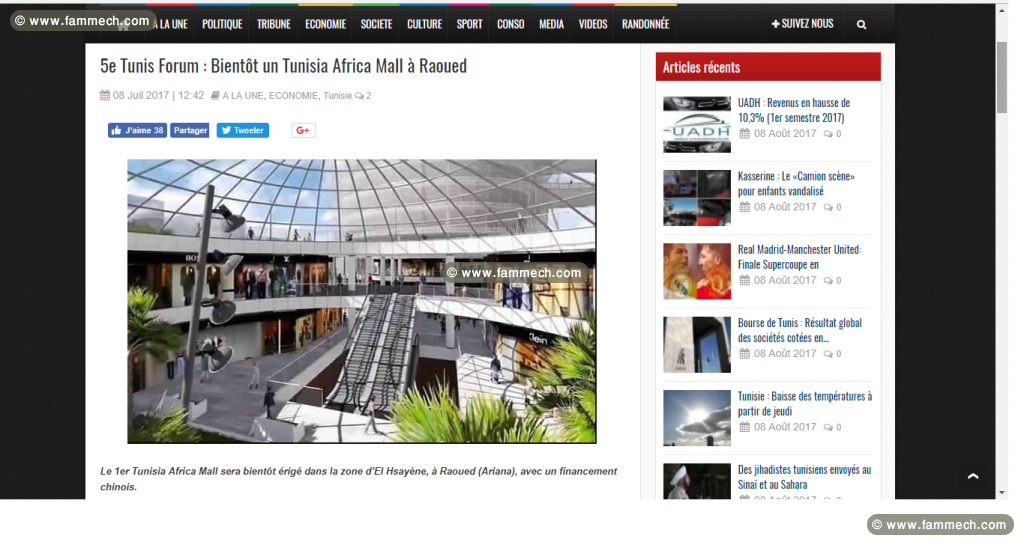Open the POLITIQUE menu

222,24
